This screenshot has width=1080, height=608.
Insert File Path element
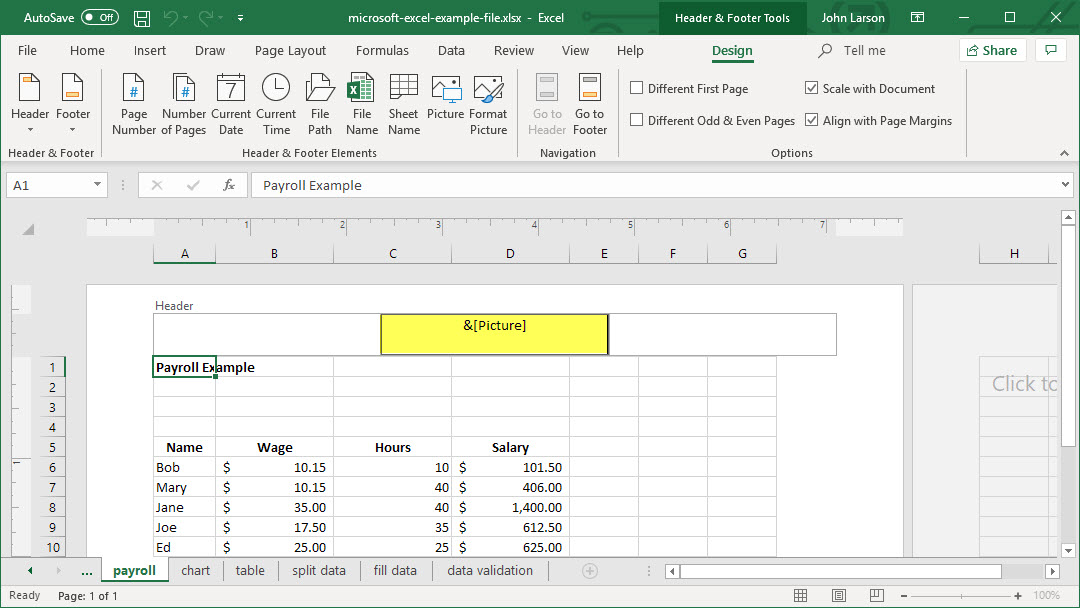320,104
